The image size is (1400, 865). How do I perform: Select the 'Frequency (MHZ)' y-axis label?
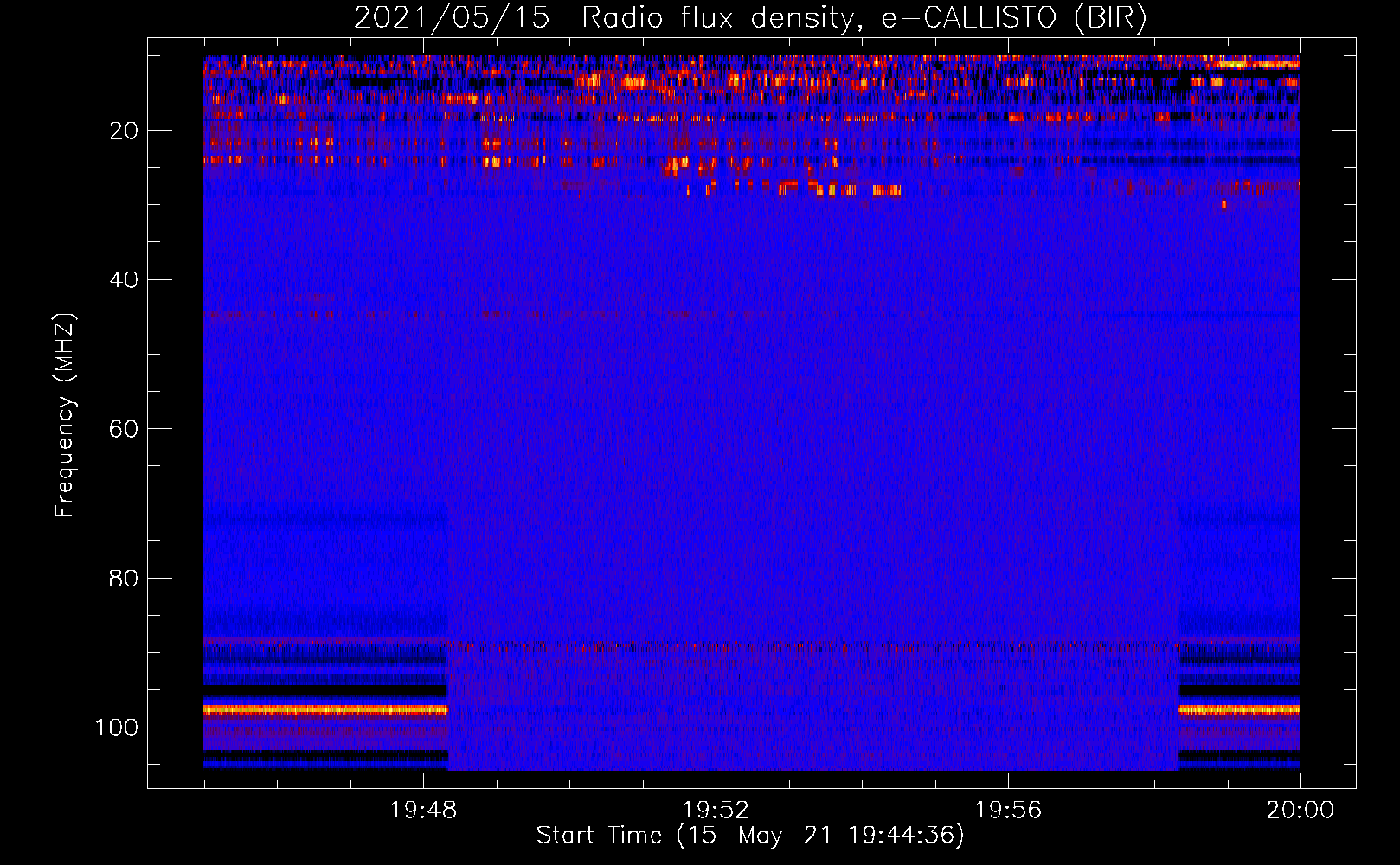[65, 414]
